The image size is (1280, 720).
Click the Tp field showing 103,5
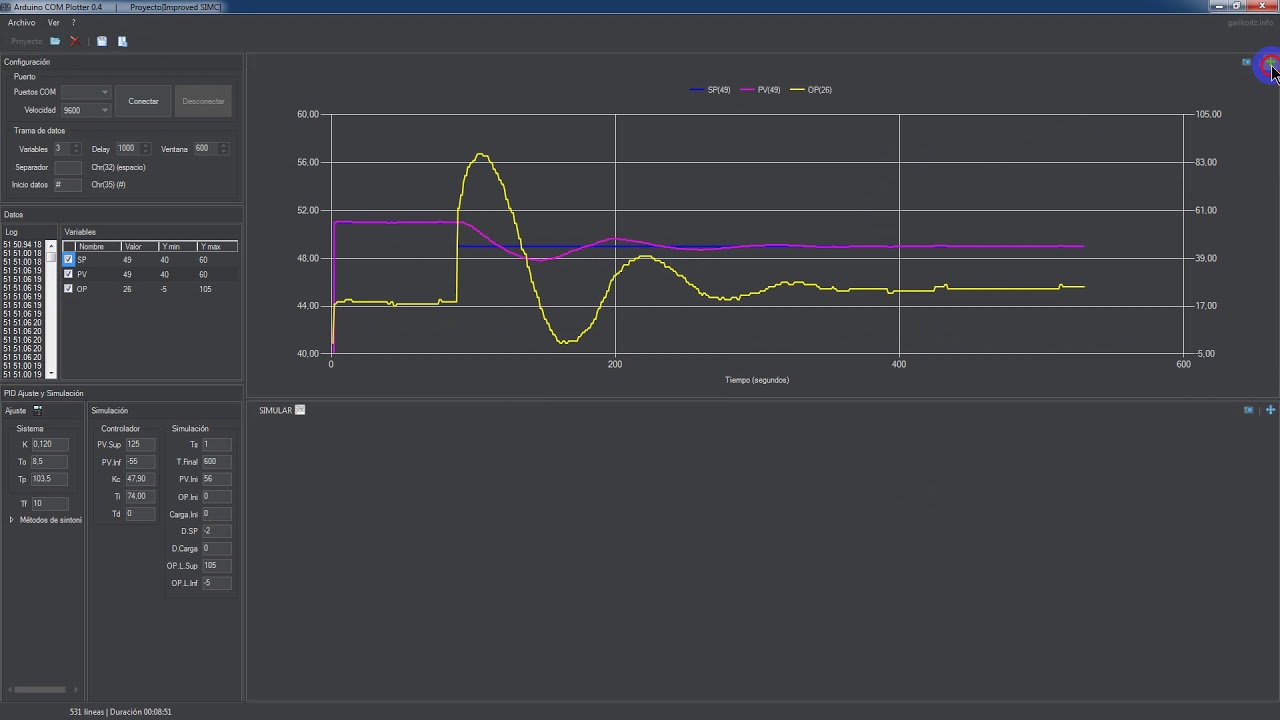point(49,479)
